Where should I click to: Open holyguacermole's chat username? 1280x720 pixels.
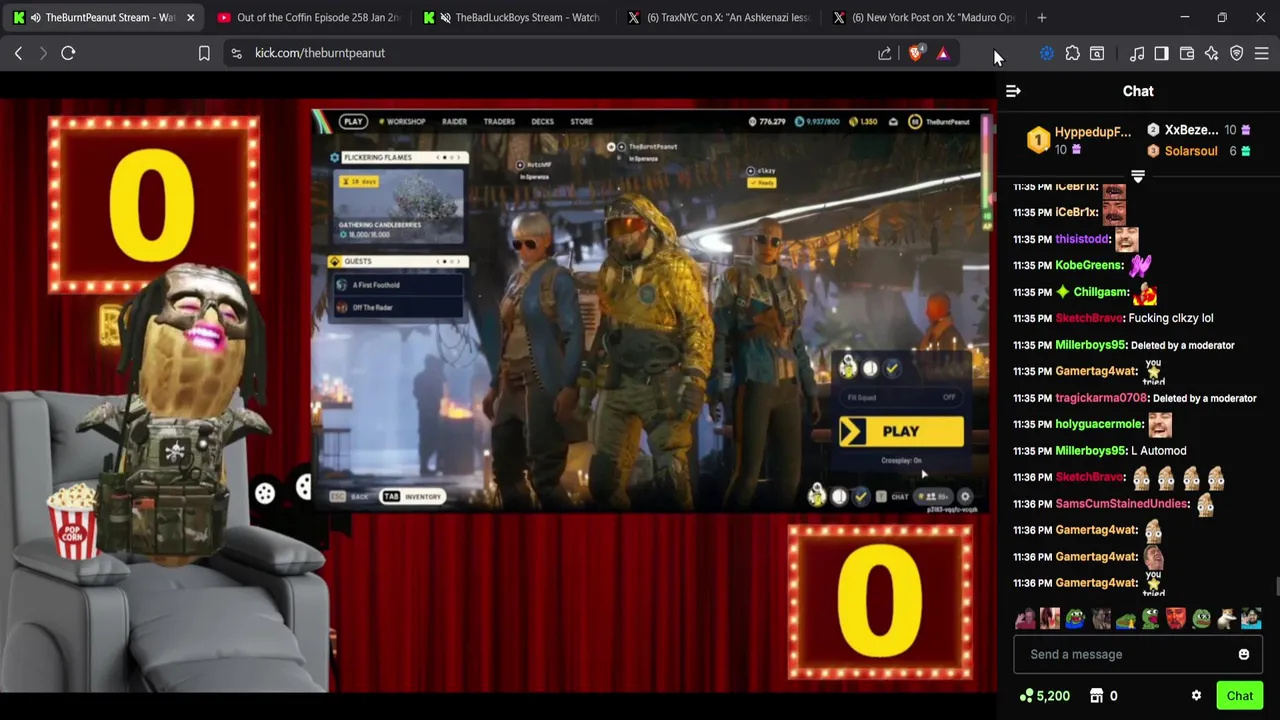[1098, 424]
